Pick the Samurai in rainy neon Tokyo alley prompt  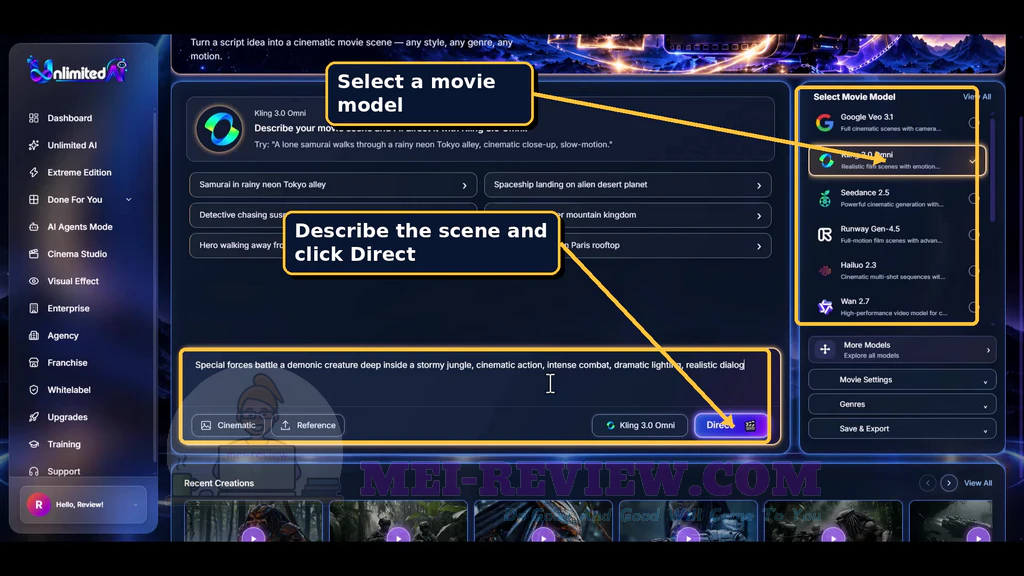pos(333,185)
